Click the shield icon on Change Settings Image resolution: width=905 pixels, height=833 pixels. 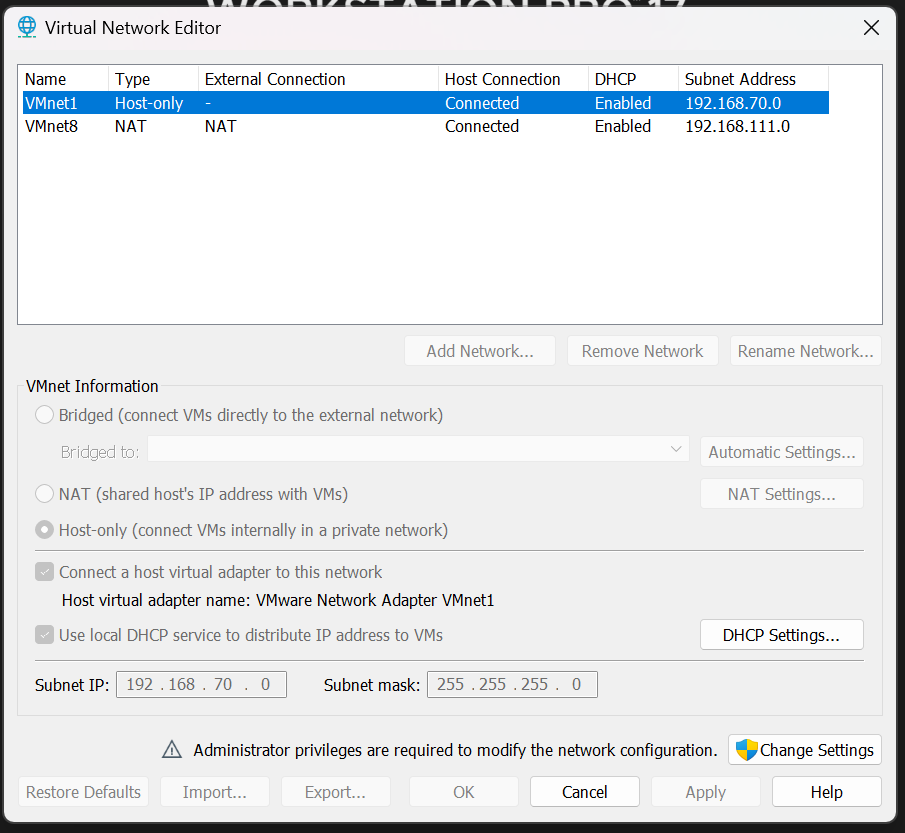746,750
